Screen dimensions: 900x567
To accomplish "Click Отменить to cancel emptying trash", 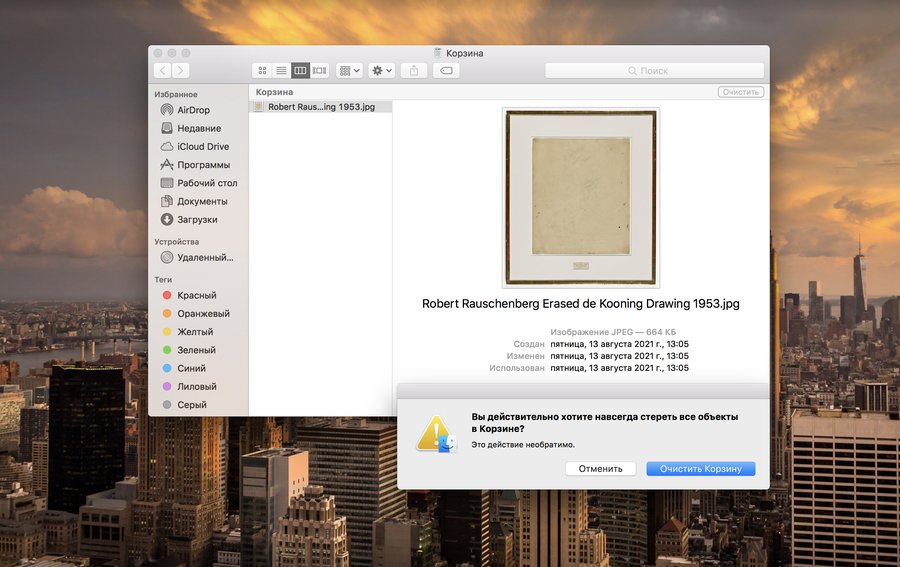I will click(600, 468).
